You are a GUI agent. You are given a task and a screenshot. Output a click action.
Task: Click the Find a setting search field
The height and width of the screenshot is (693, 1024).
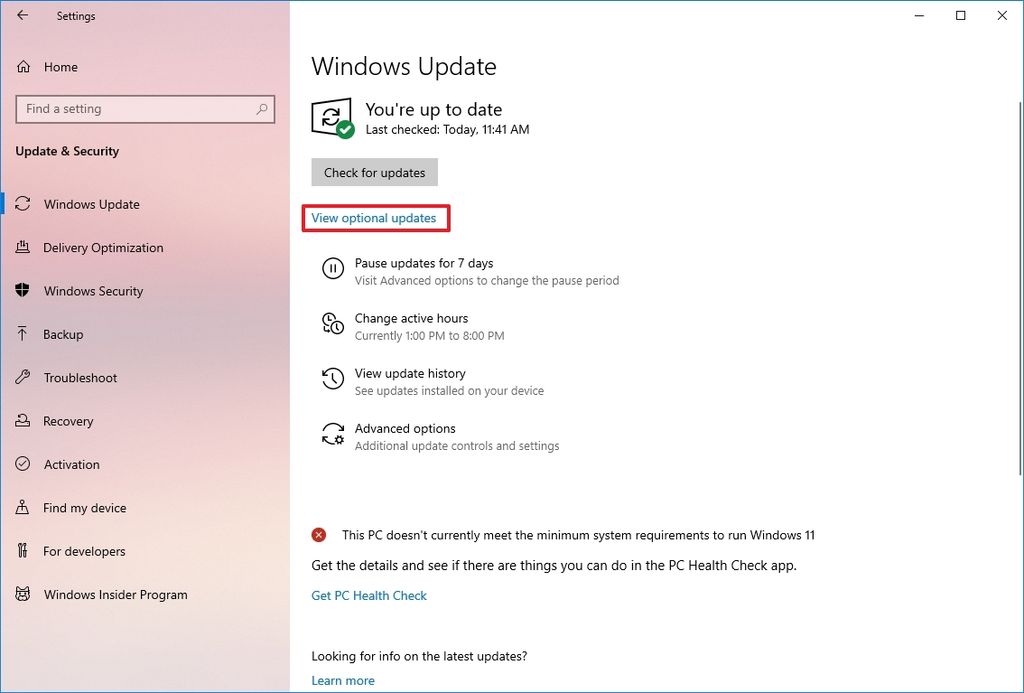point(145,109)
